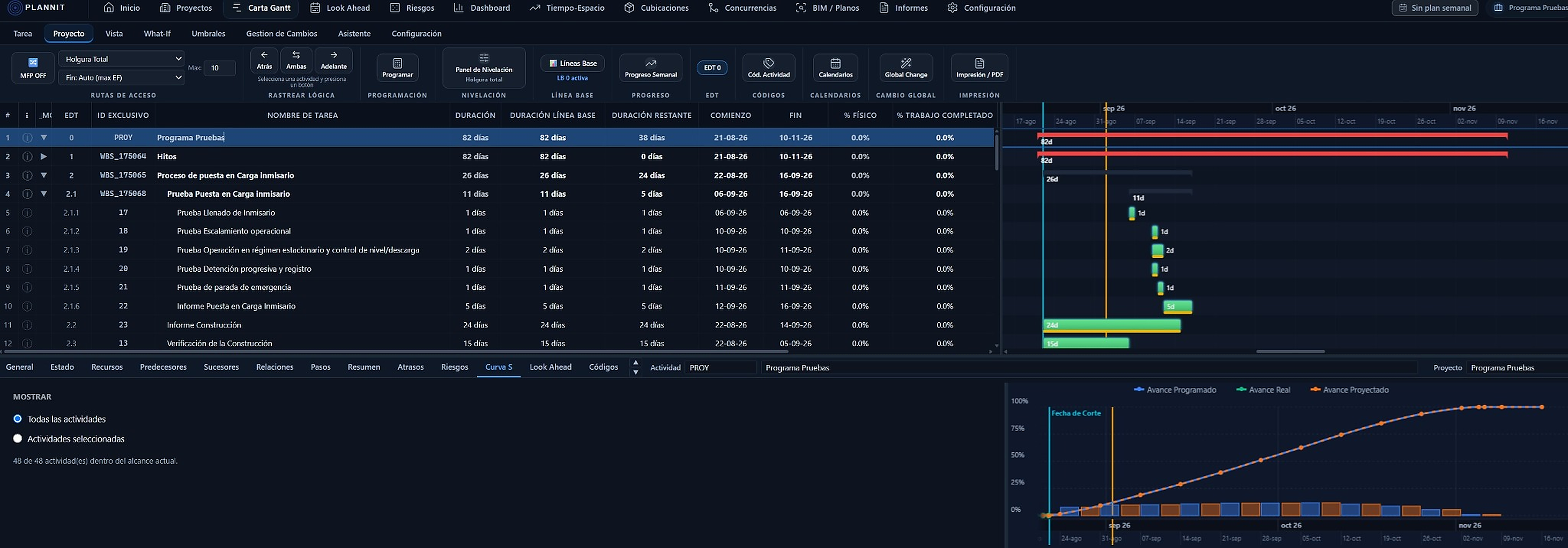This screenshot has width=1568, height=548.
Task: Run the Programar scheduling tool
Action: tap(397, 67)
